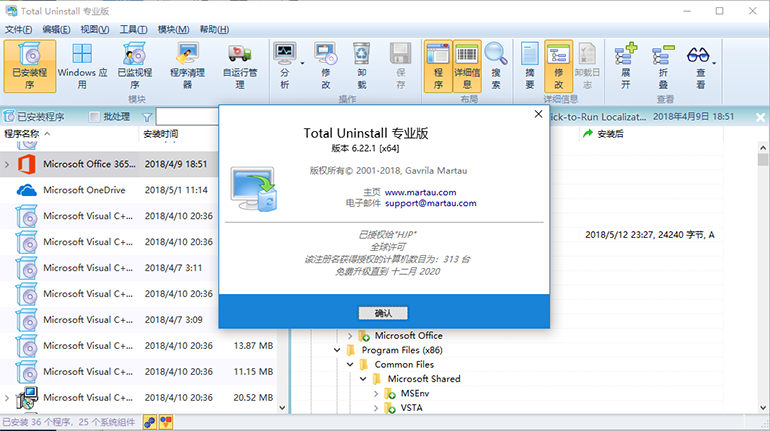Open the www.martau.com homepage link
Viewport: 770px width, 431px height.
(x=420, y=192)
